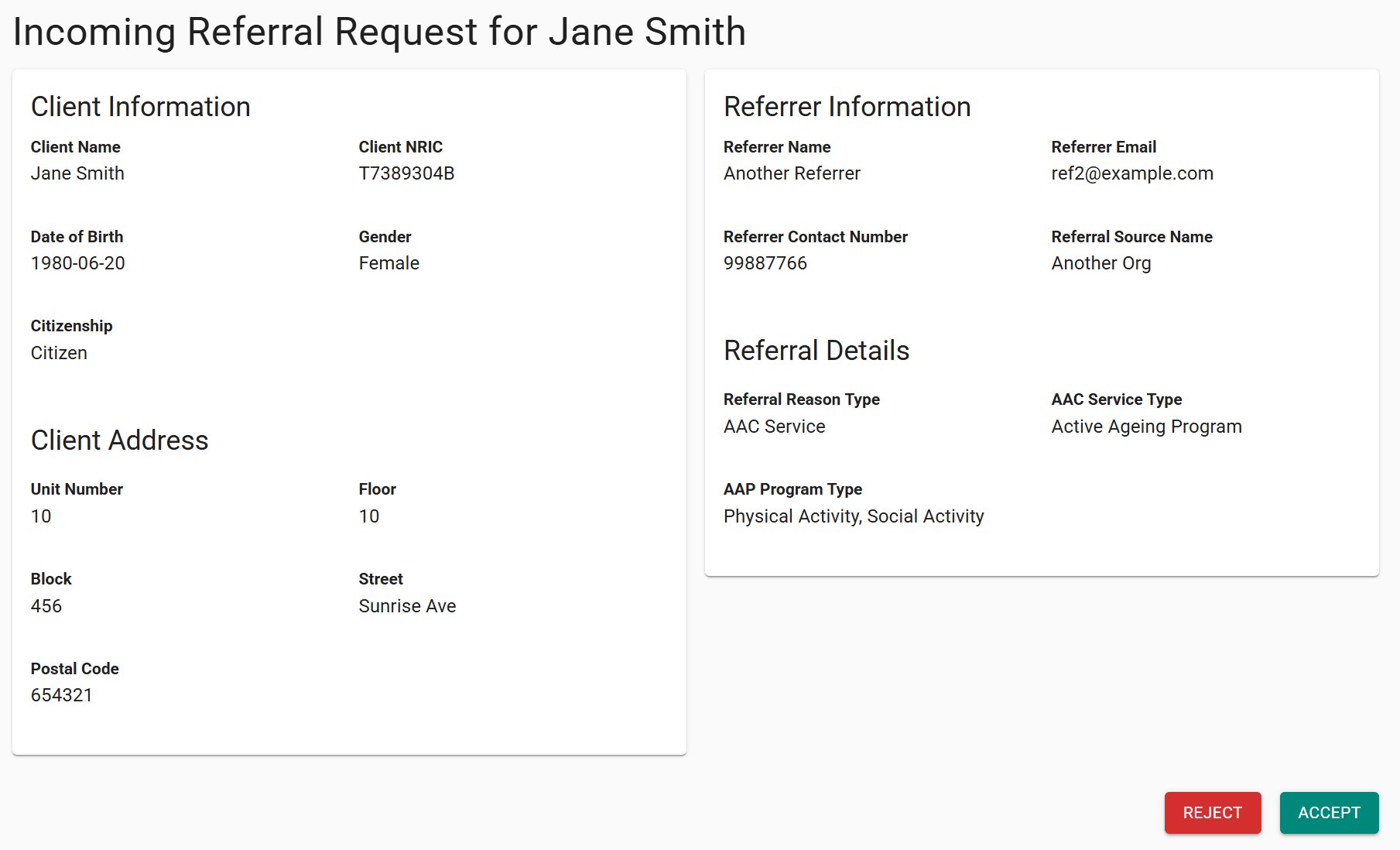The width and height of the screenshot is (1400, 850).
Task: Click the Client Information heading
Action: 140,107
